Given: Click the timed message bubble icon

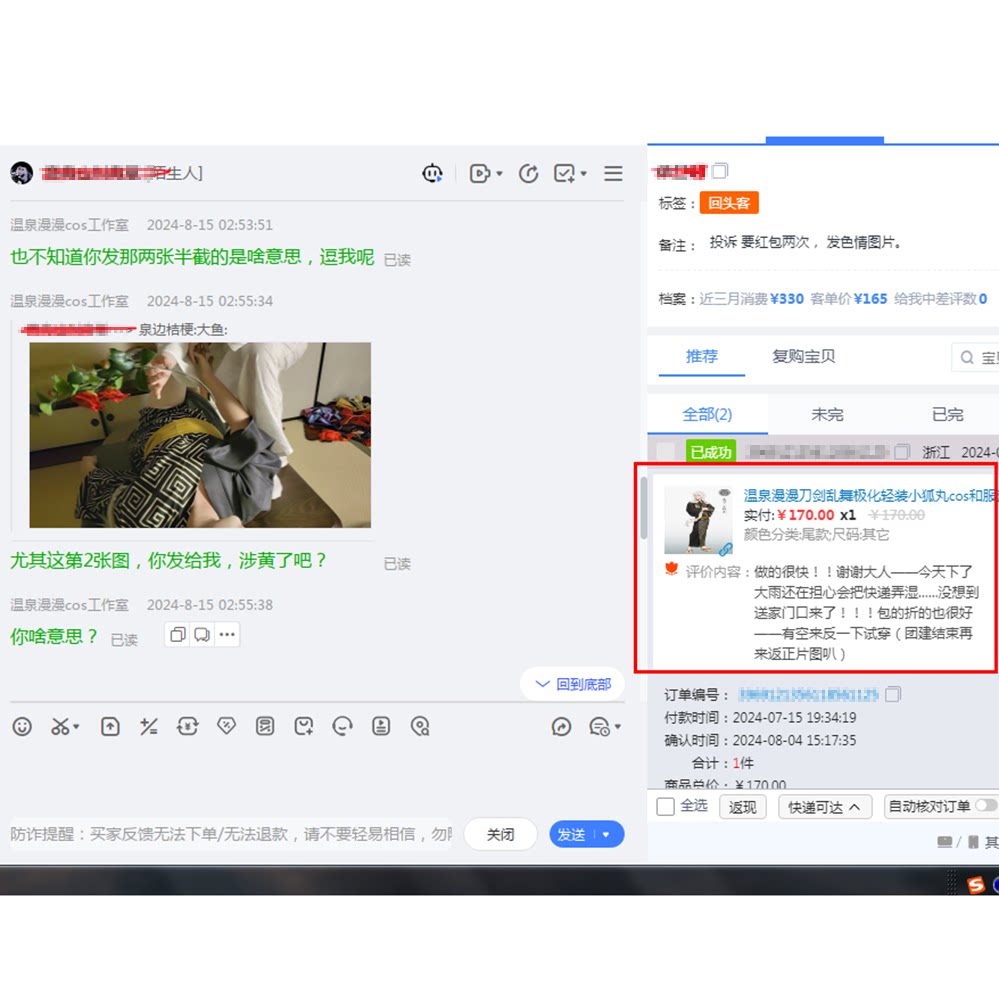Looking at the screenshot, I should 600,727.
